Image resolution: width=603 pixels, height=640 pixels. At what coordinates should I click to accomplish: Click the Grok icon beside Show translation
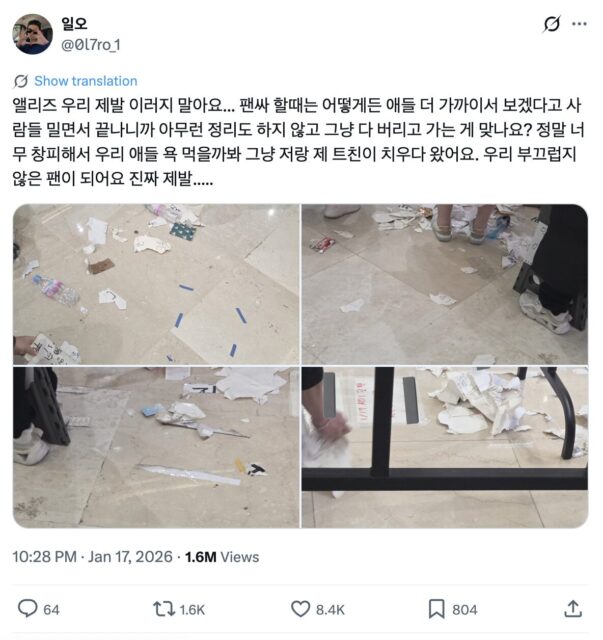[20, 81]
